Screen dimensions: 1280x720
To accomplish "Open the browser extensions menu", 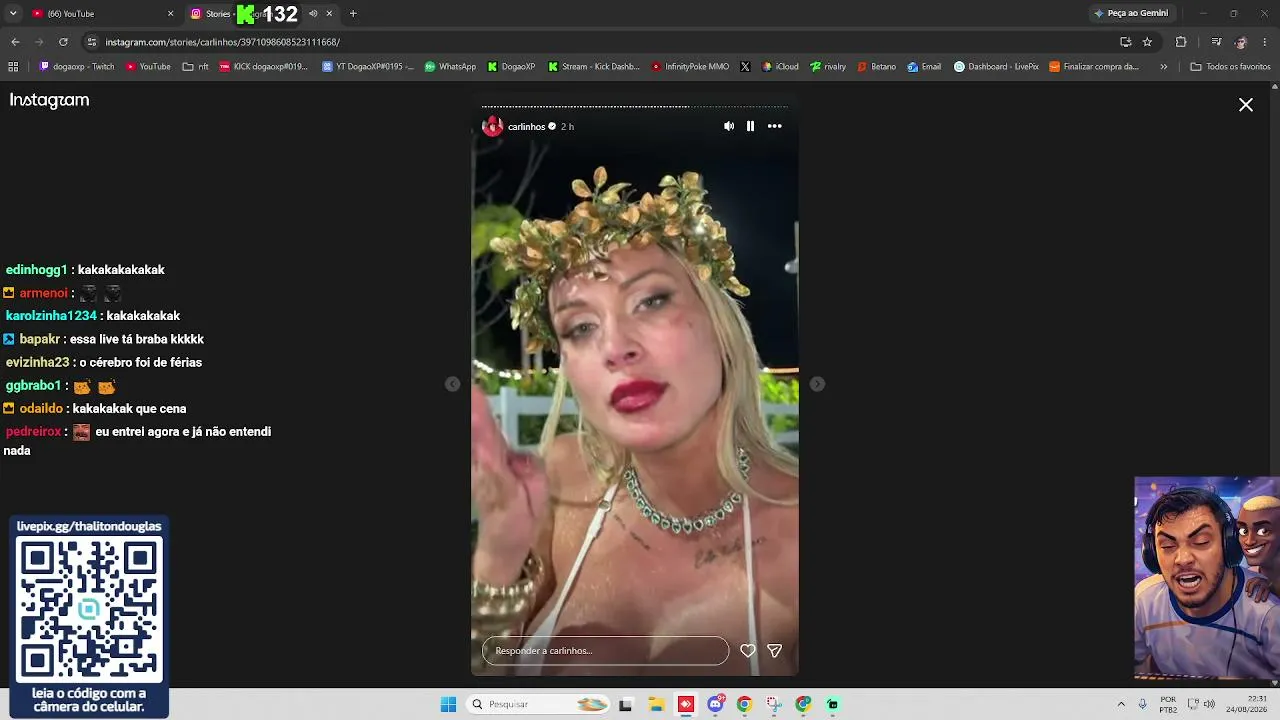I will [x=1181, y=42].
